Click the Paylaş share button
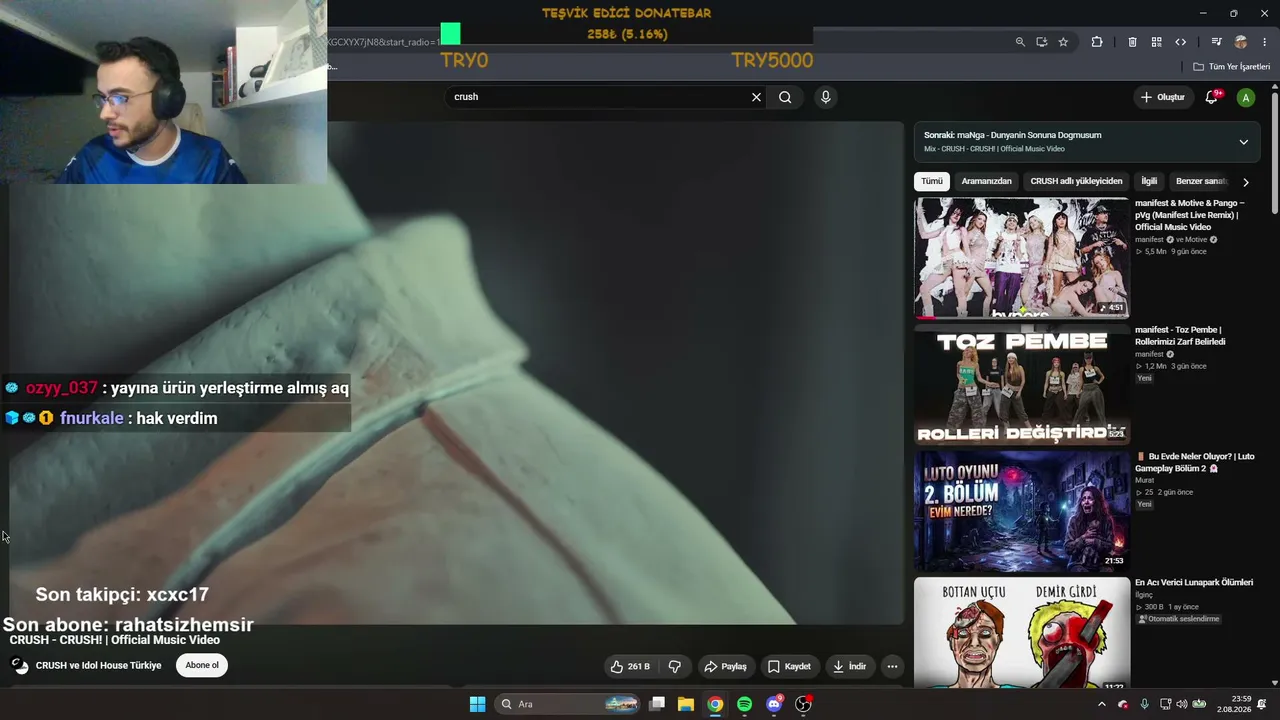Viewport: 1280px width, 720px height. pyautogui.click(x=726, y=666)
